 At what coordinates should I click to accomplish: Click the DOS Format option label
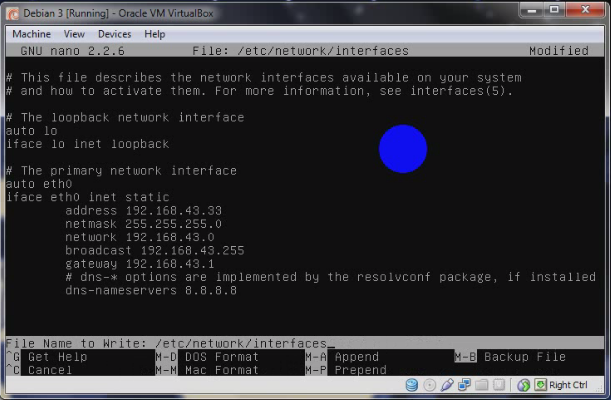tap(222, 356)
